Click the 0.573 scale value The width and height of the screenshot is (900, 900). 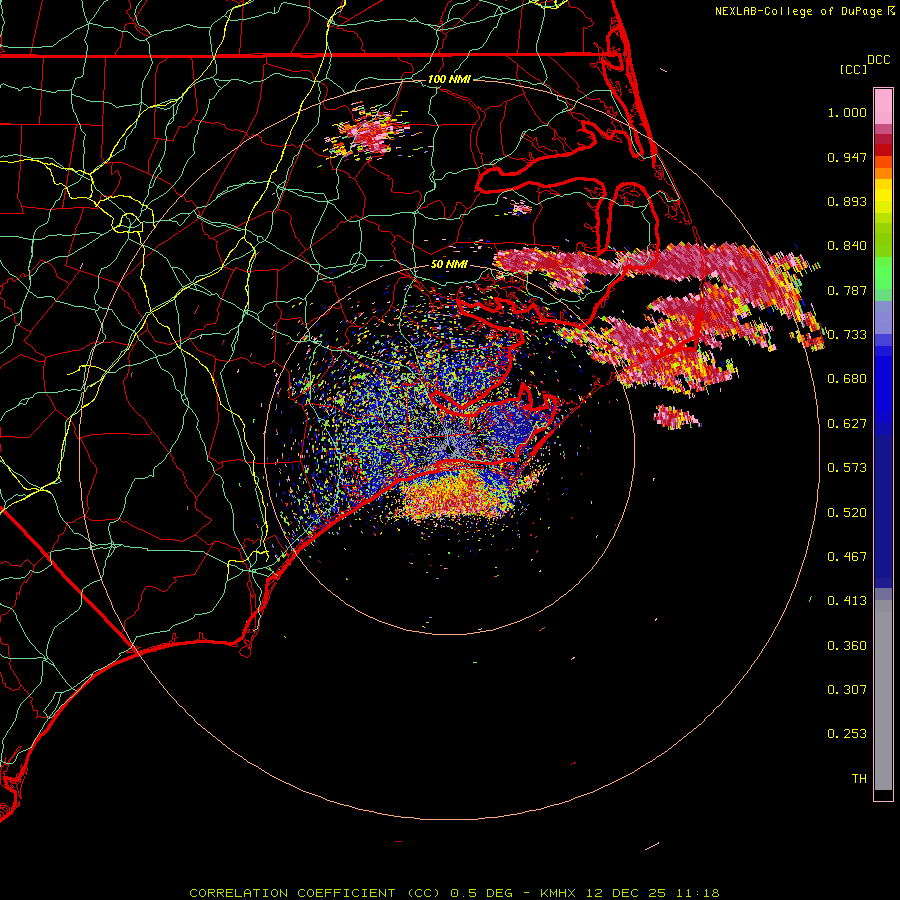[847, 468]
